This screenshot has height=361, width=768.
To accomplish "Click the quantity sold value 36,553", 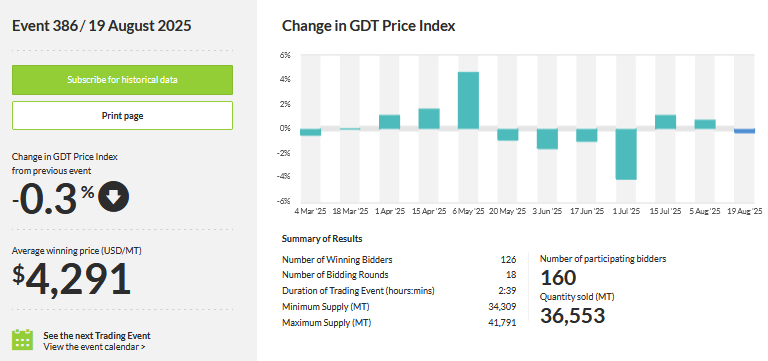I will tap(573, 316).
